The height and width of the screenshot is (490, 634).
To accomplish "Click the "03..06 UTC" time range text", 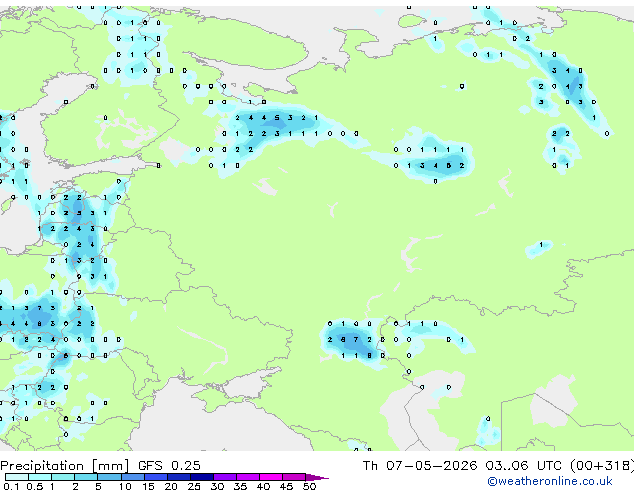I will click(524, 466).
